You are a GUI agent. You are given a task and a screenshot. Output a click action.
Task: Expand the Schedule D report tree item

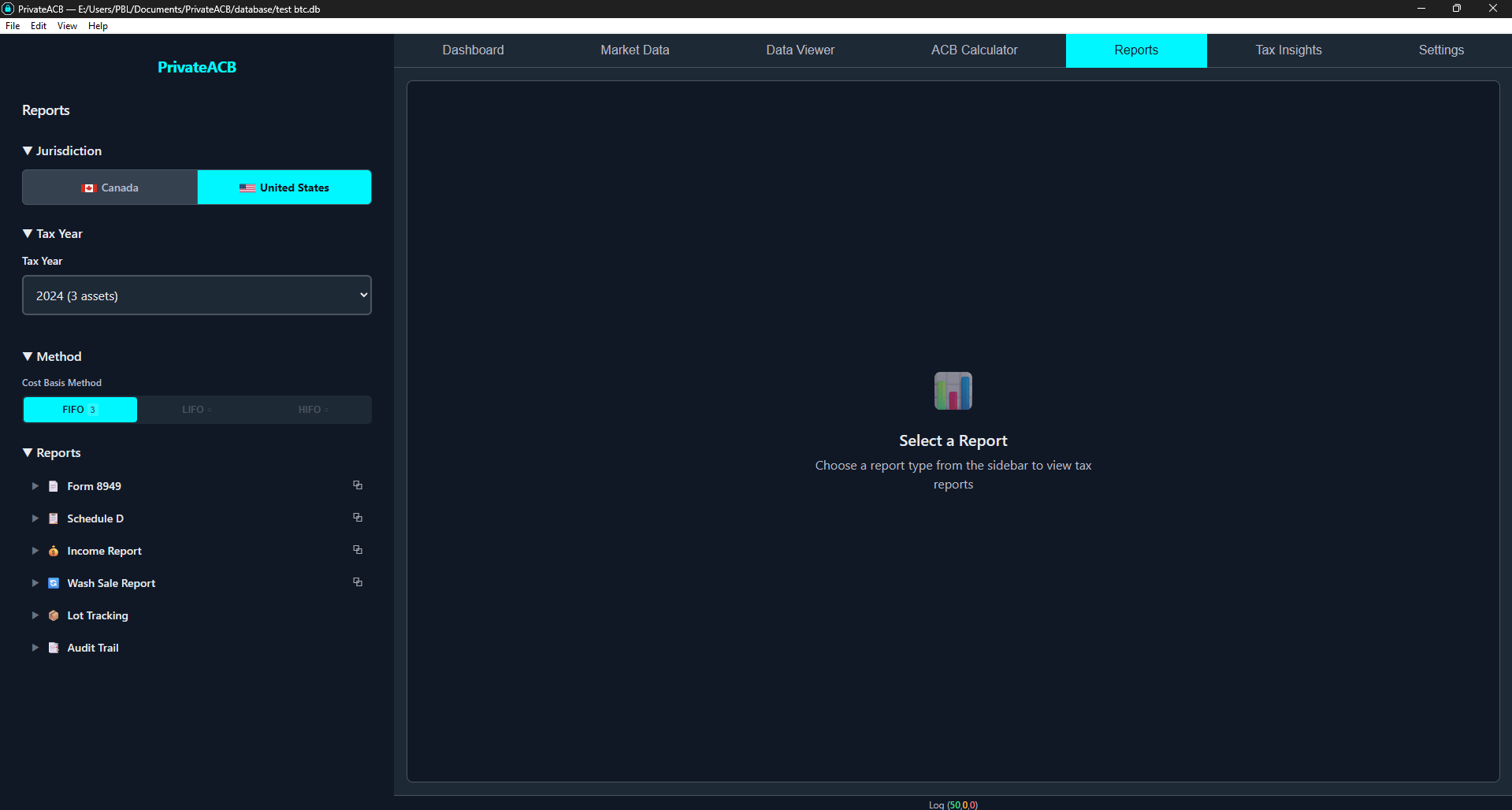point(35,518)
